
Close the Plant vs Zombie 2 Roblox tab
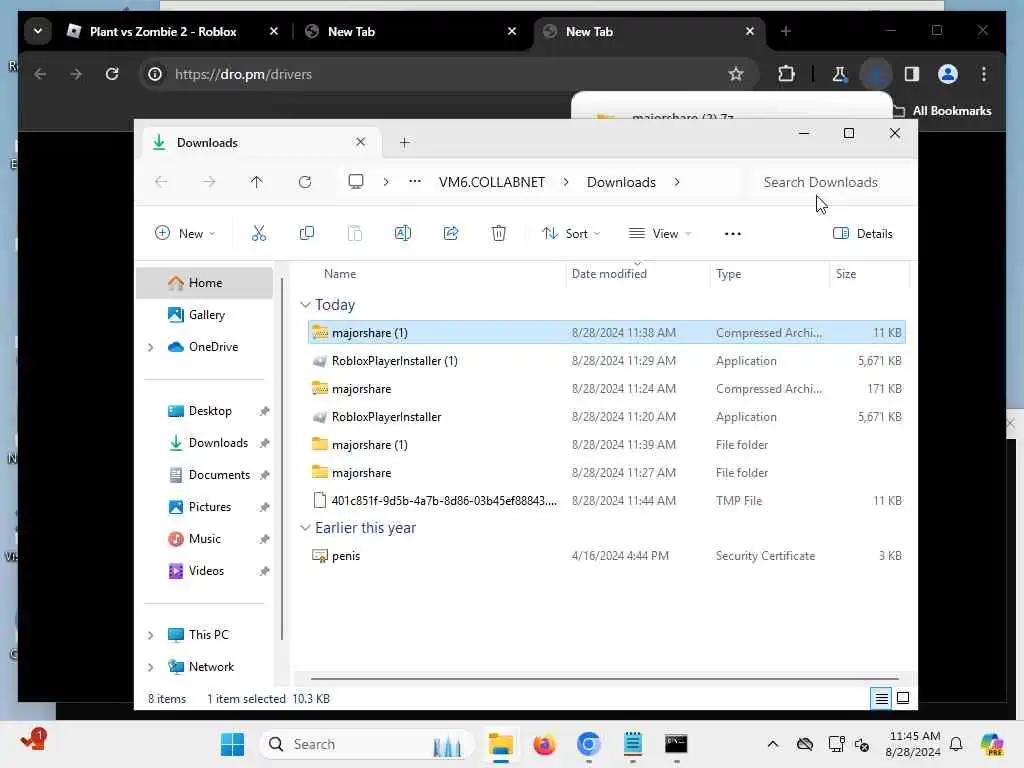274,31
